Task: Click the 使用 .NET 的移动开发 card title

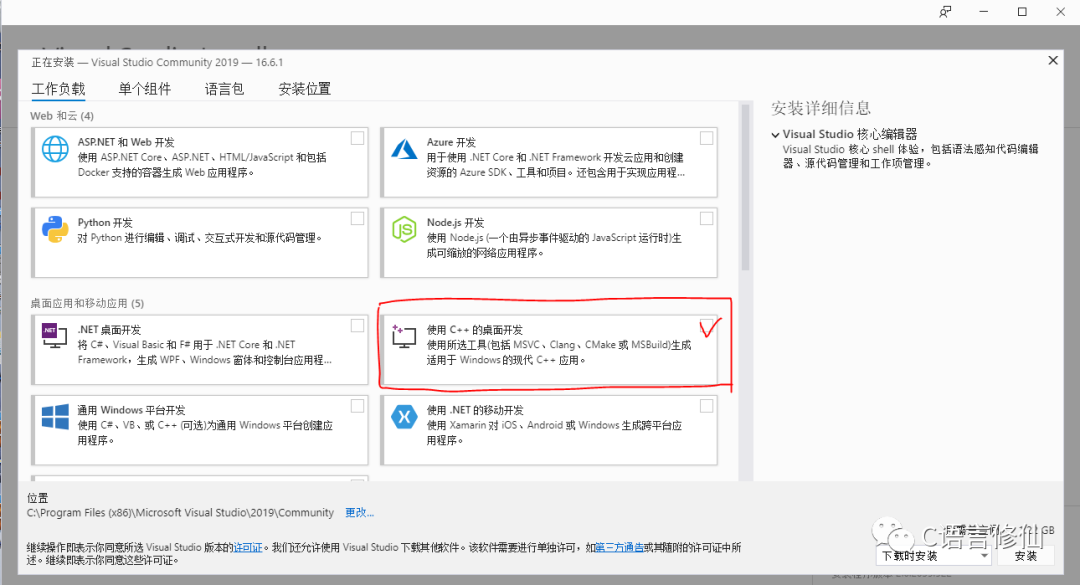Action: point(475,410)
